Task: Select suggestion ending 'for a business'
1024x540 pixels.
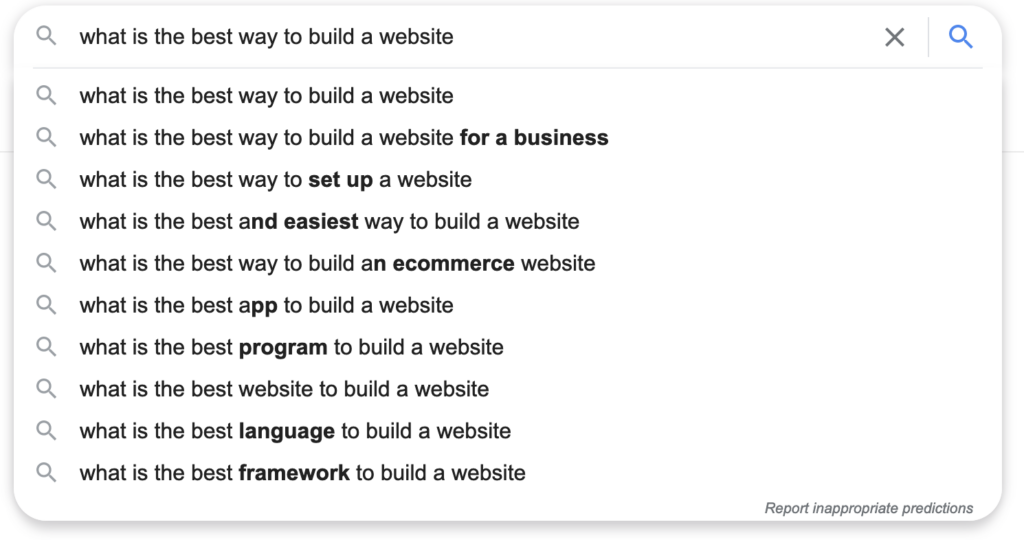Action: coord(508,138)
